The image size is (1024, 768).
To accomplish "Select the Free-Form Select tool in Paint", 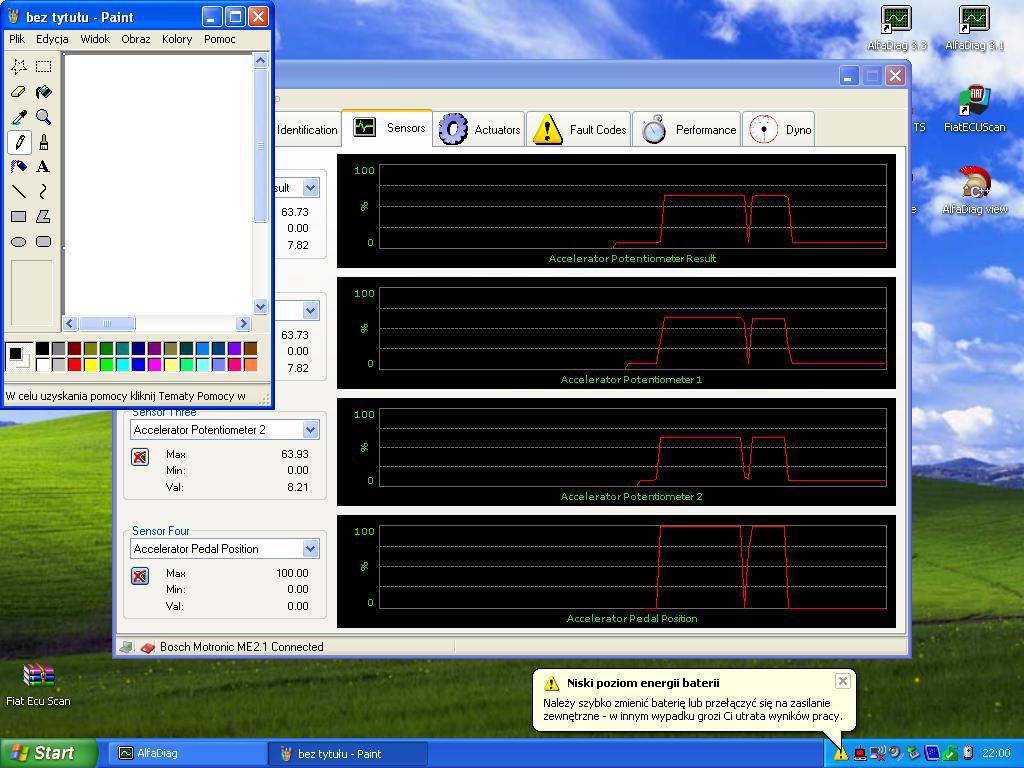I will 19,66.
